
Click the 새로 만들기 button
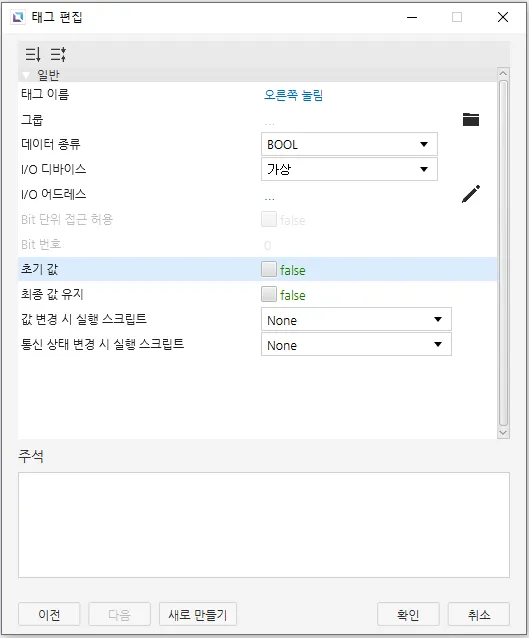tap(198, 614)
